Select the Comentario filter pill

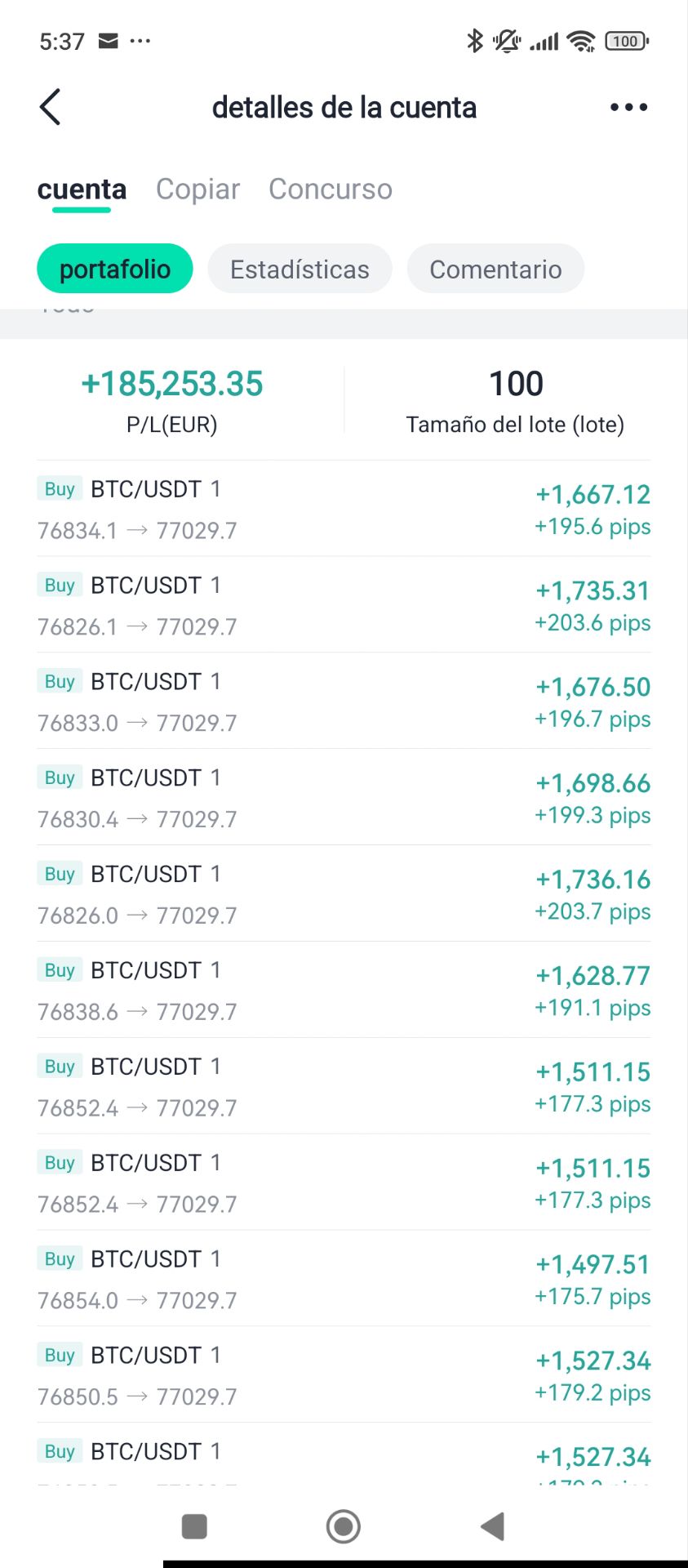tap(495, 269)
